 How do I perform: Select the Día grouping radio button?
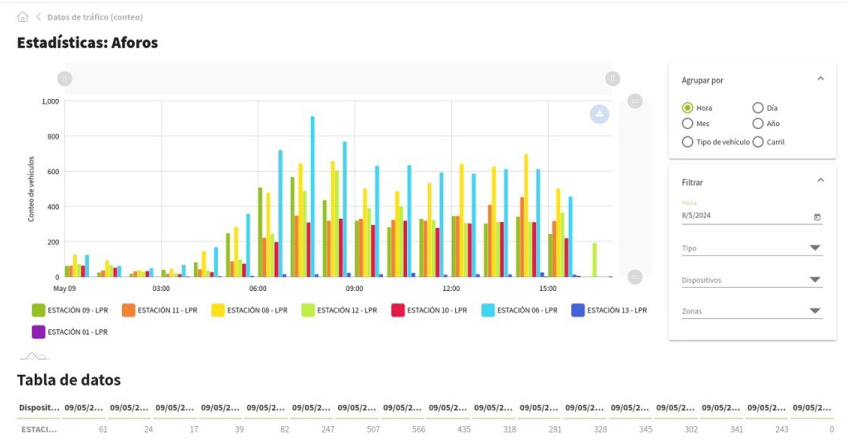(x=758, y=107)
